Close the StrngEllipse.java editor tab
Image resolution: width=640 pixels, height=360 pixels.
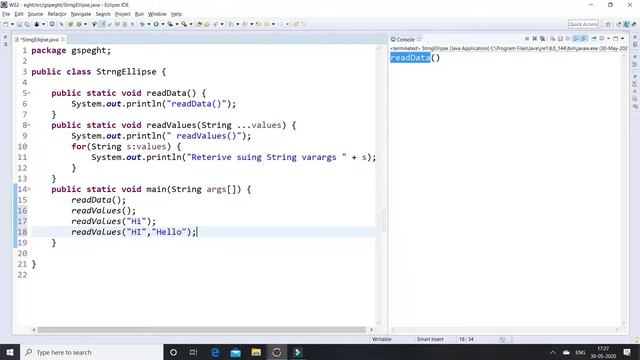pyautogui.click(x=63, y=39)
